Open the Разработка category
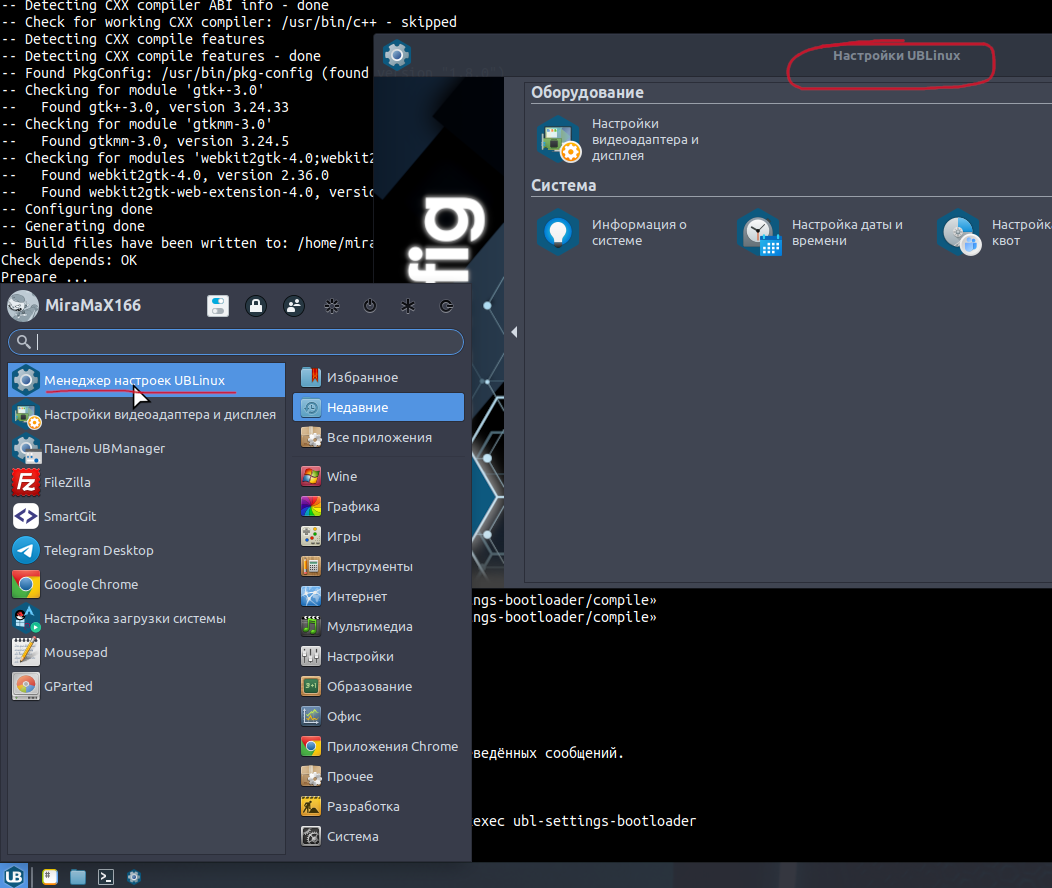Viewport: 1052px width, 888px height. 378,806
